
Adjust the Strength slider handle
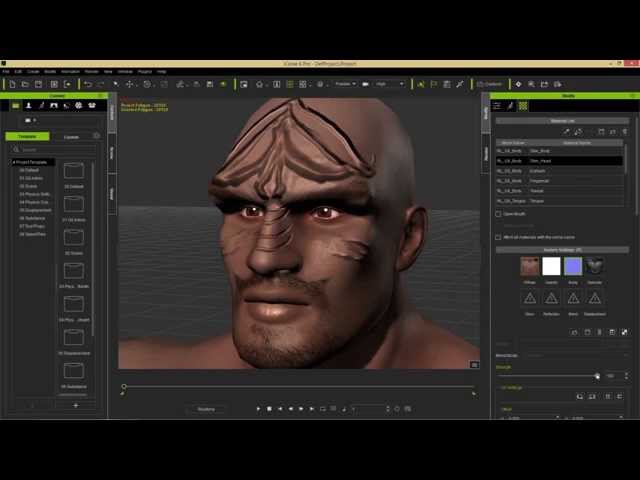pyautogui.click(x=597, y=376)
